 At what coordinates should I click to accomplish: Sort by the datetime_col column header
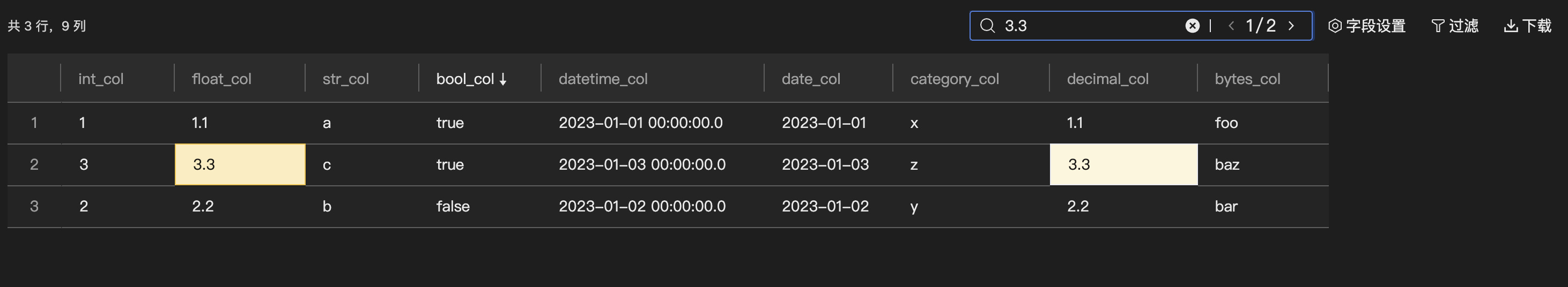coord(603,79)
